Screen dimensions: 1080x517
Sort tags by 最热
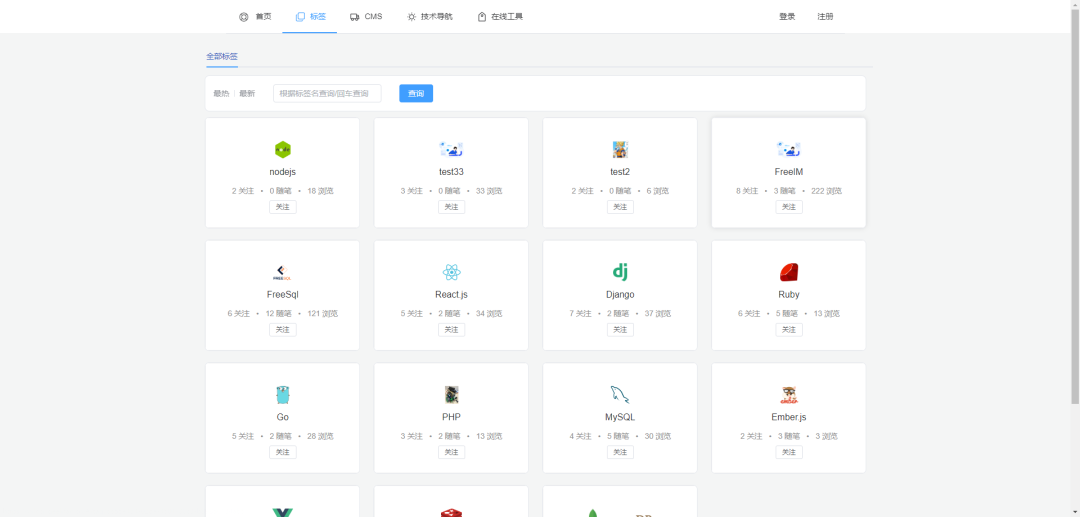pos(221,94)
